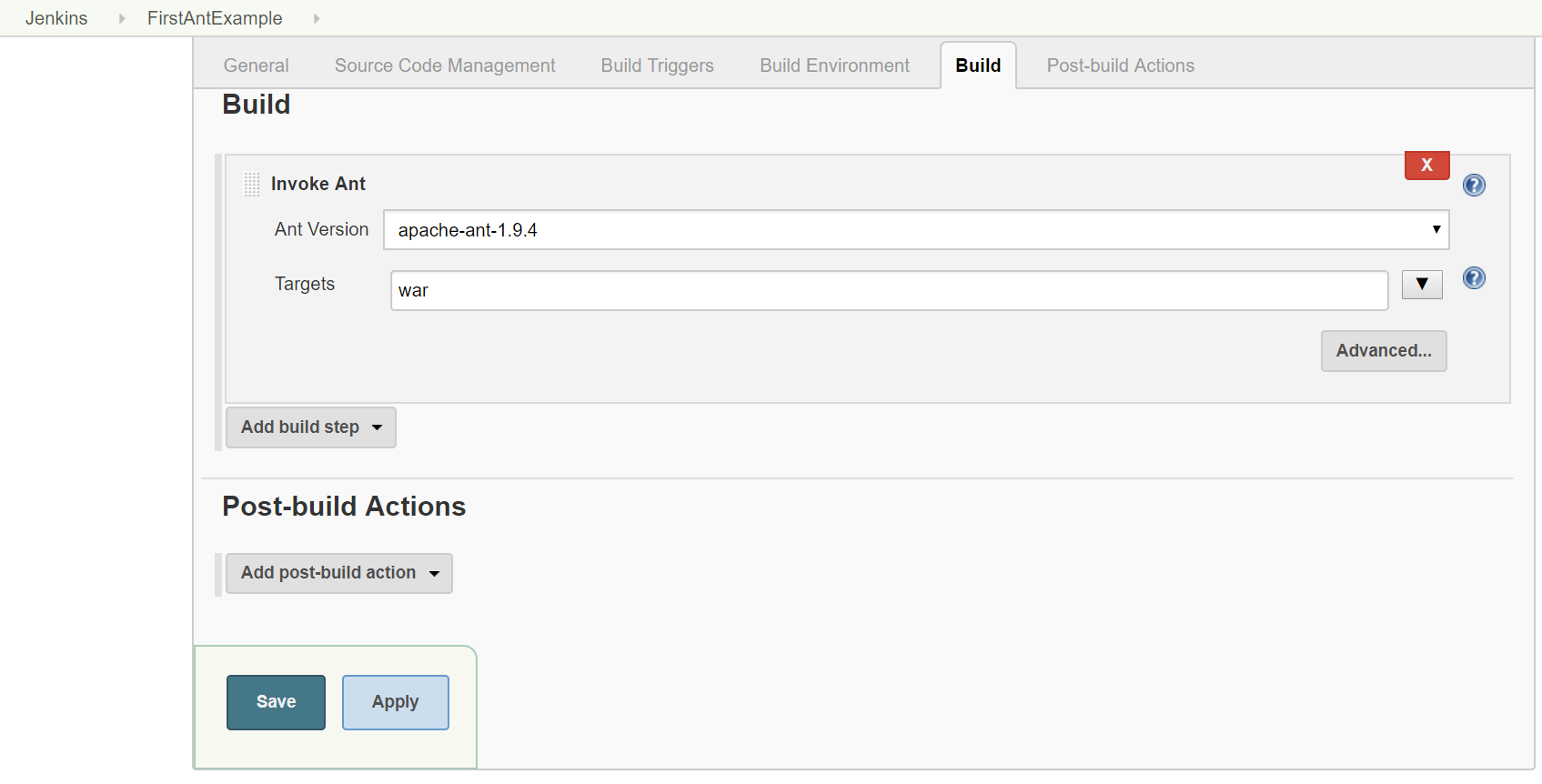Focus the Targets text field

click(x=890, y=291)
